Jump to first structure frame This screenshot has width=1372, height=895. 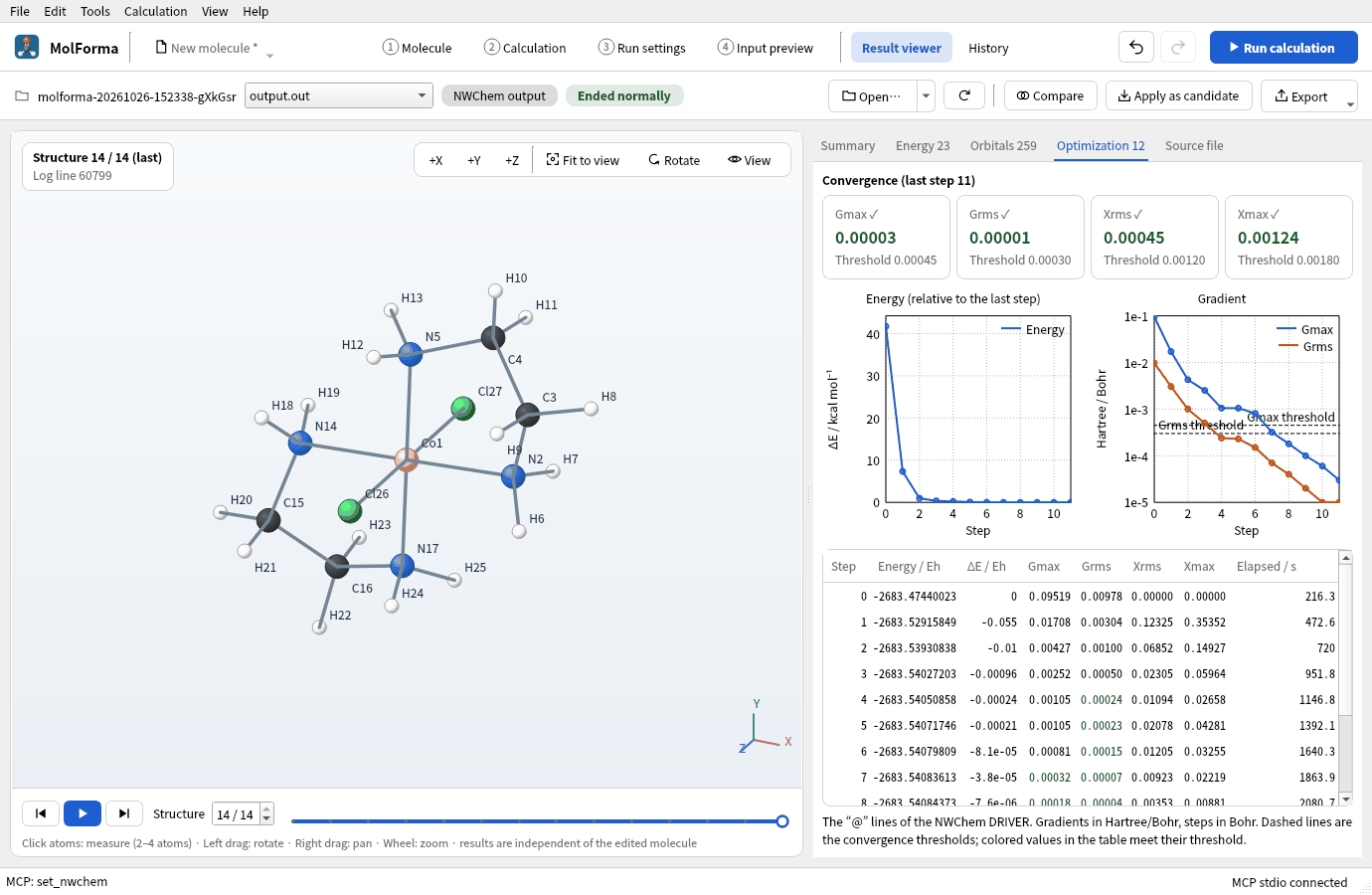pos(41,813)
